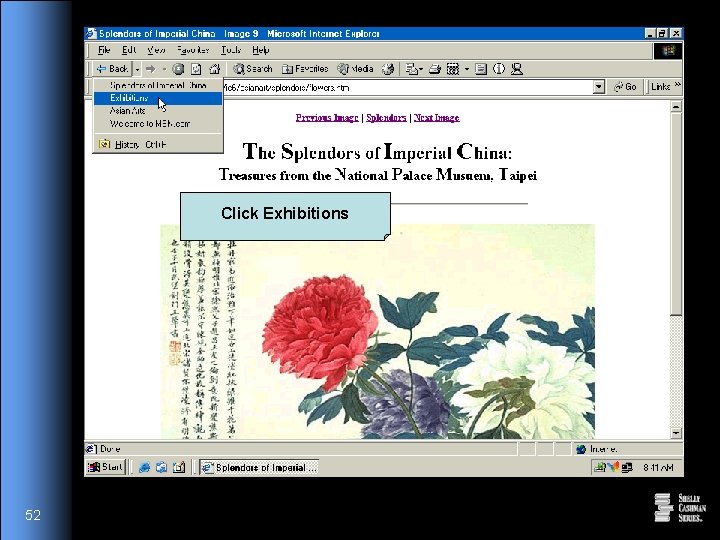
Task: Follow the Next Image link
Action: (x=436, y=118)
